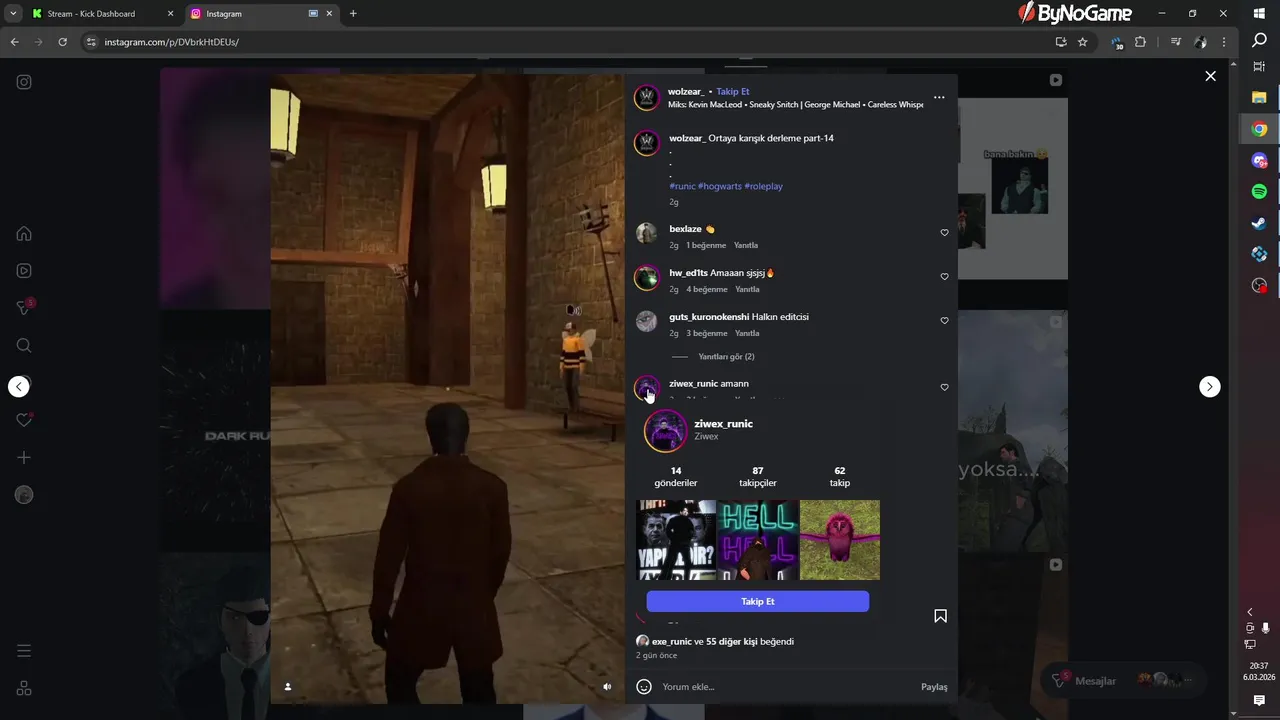The height and width of the screenshot is (720, 1280).
Task: View ziwex_runic's 62 takip count
Action: 840,477
